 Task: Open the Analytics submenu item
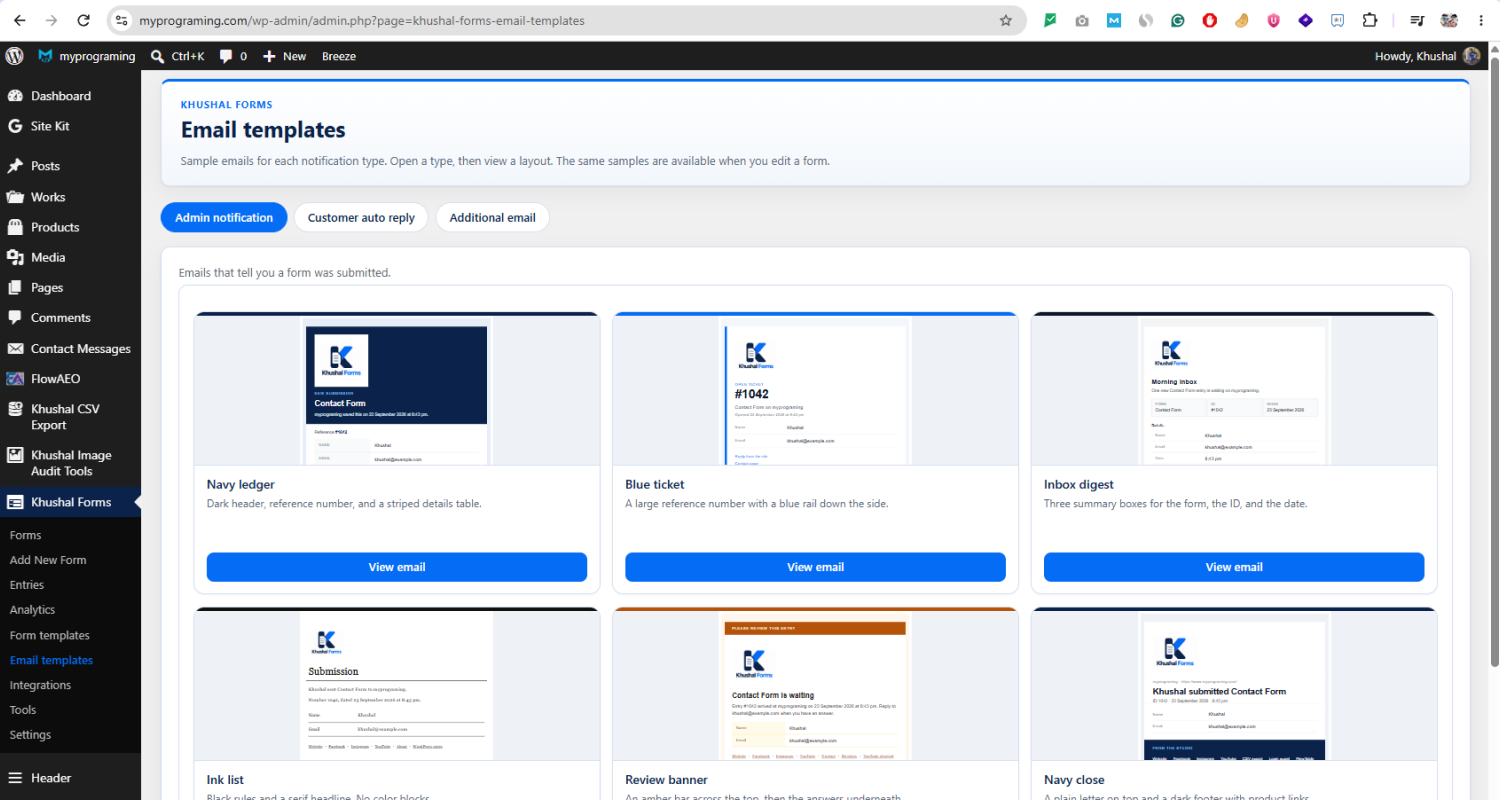(32, 610)
